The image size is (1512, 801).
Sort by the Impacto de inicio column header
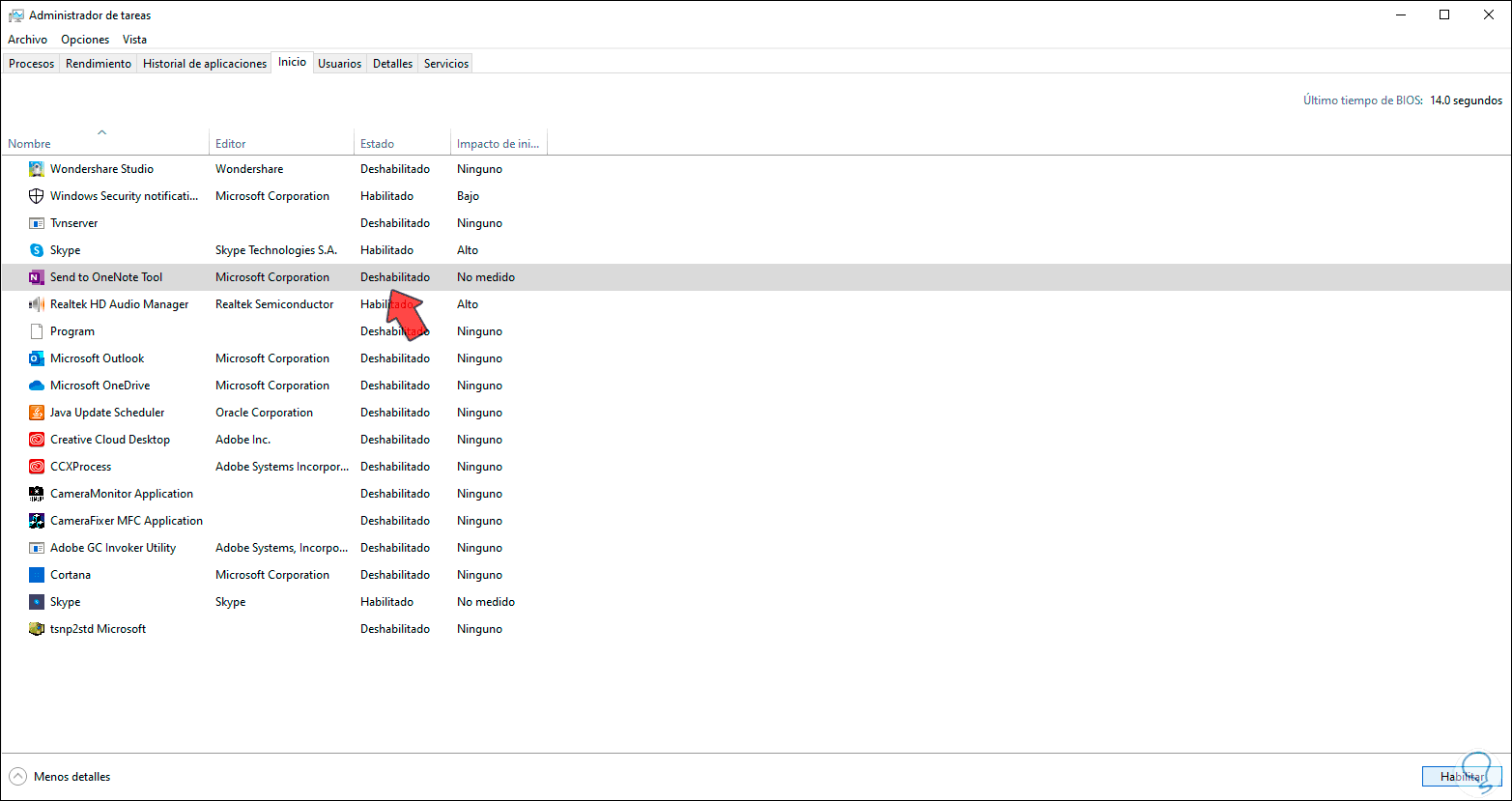(x=499, y=143)
